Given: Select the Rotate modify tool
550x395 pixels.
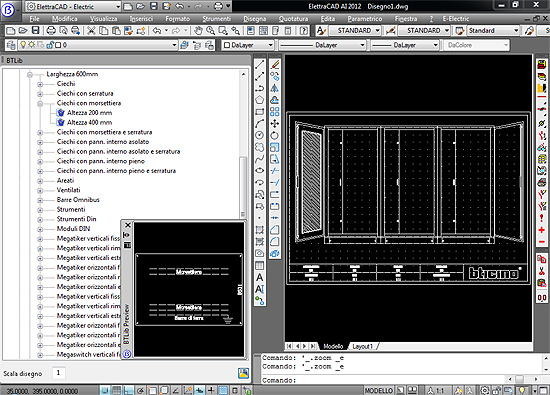Looking at the screenshot, I should coord(275,135).
